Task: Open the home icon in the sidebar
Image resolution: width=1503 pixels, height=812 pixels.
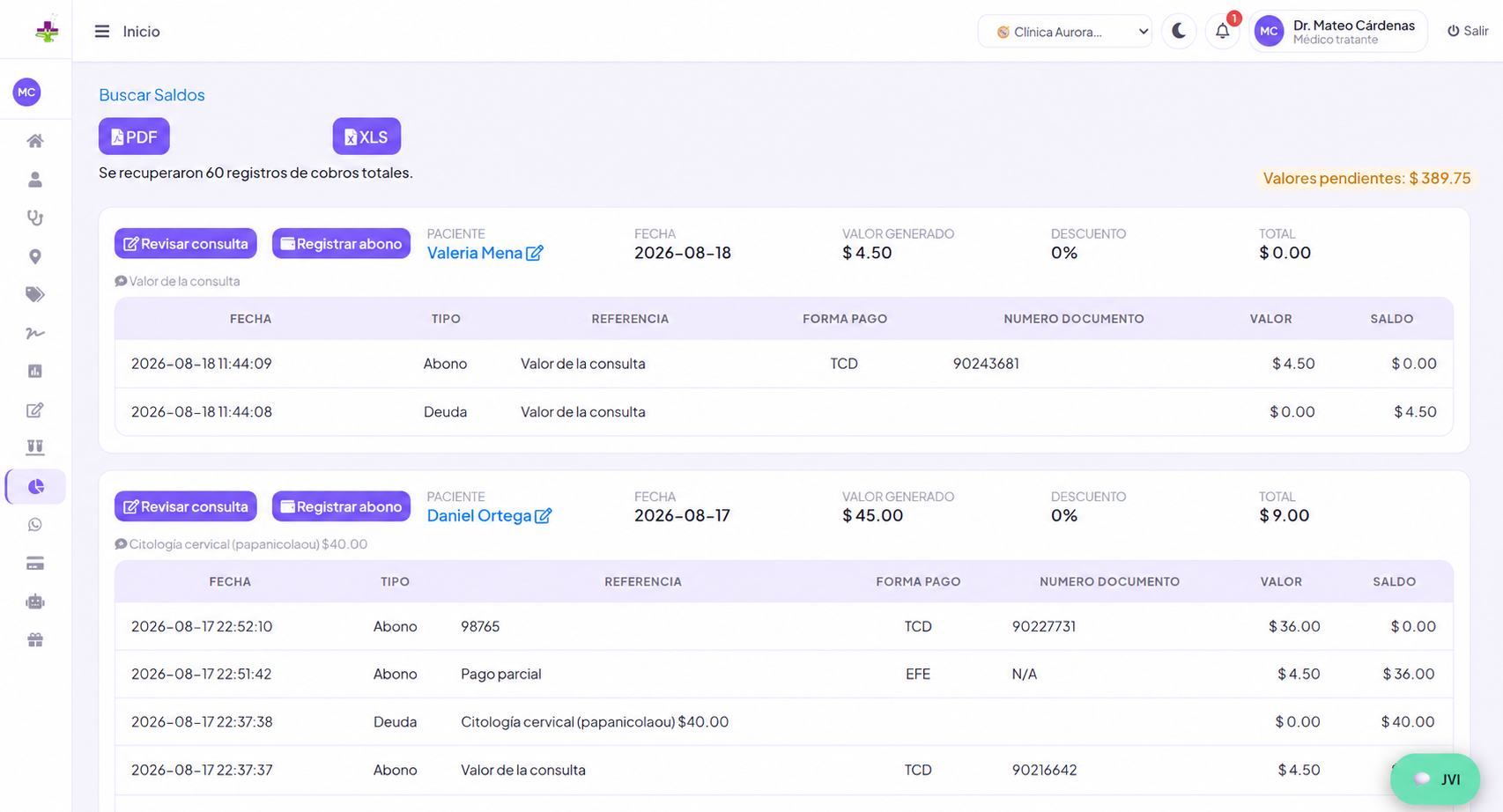Action: [35, 141]
